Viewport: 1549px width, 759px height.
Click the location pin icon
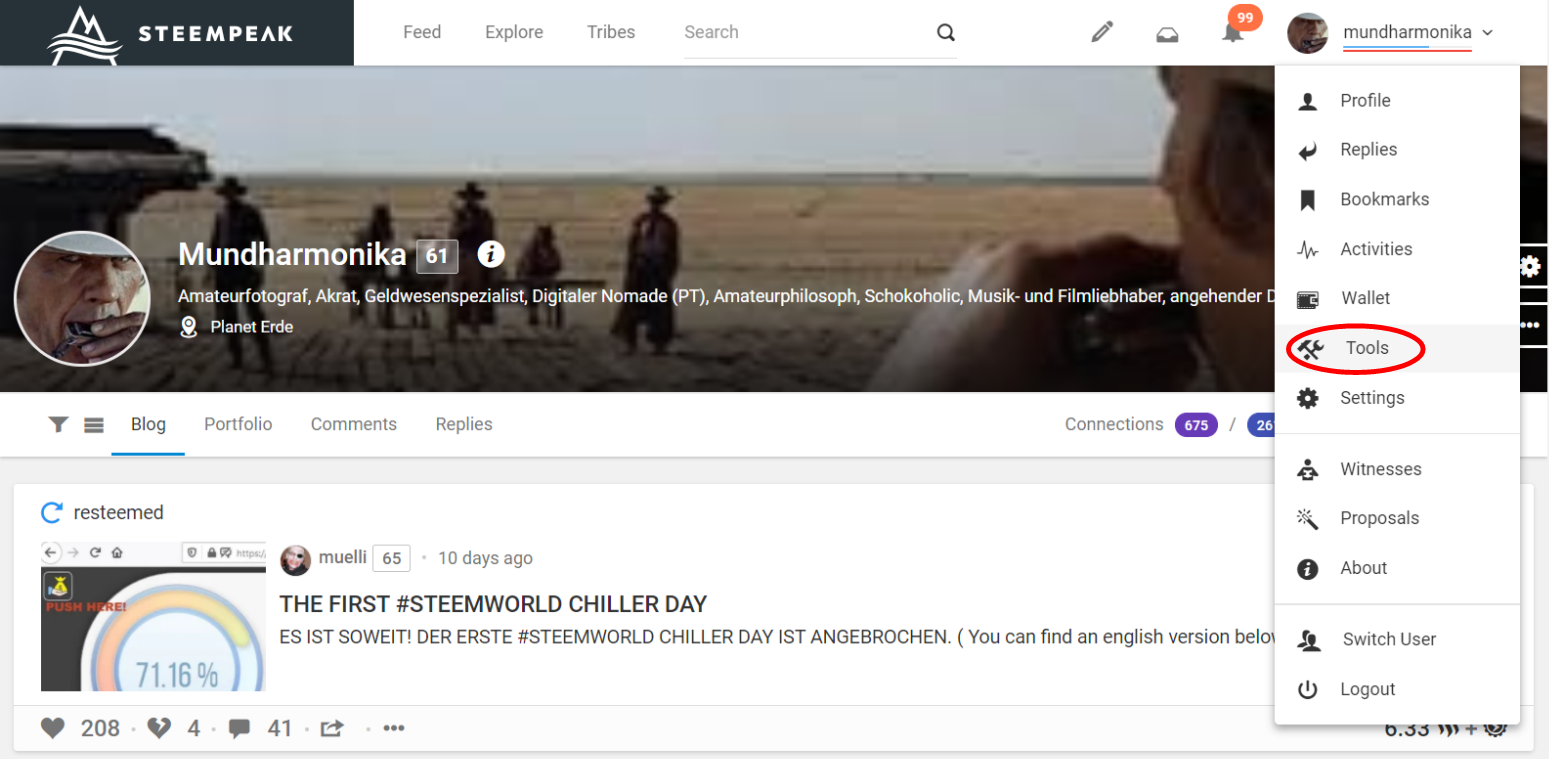188,327
